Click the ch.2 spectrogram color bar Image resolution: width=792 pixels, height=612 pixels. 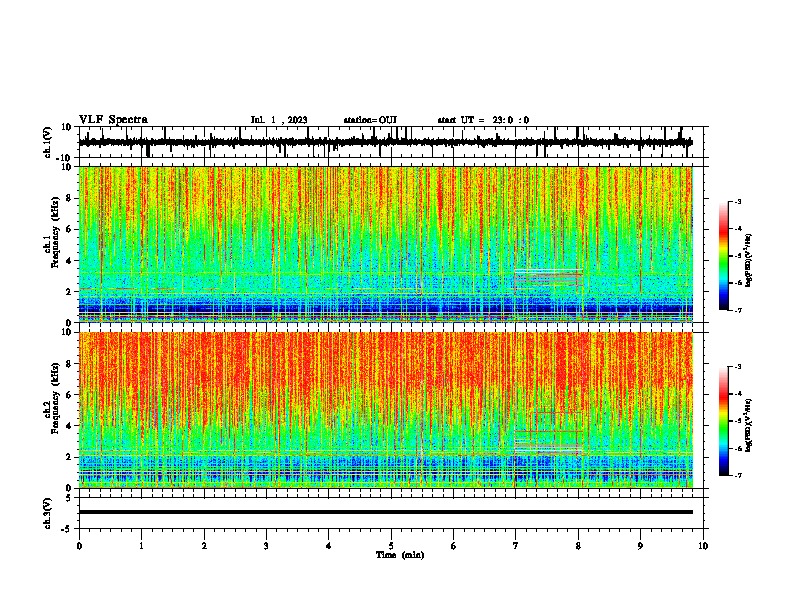pos(724,421)
